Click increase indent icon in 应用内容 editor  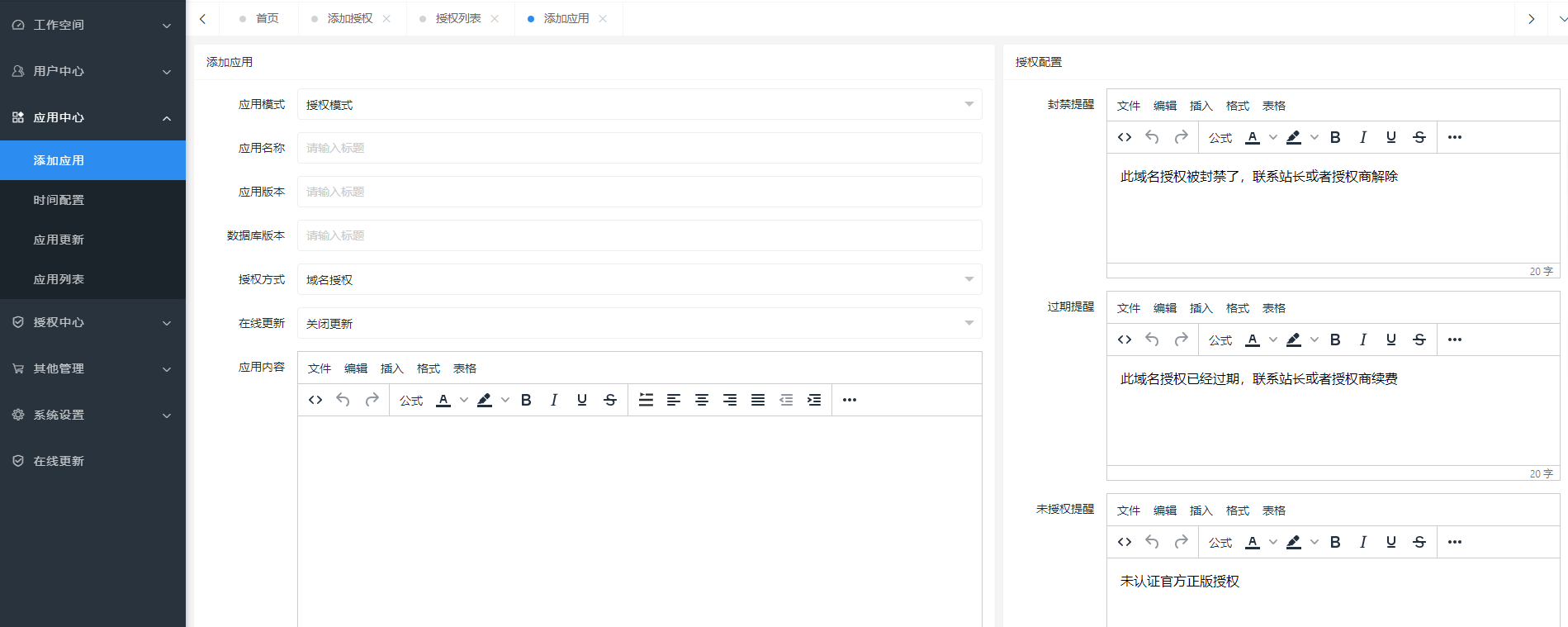[814, 400]
